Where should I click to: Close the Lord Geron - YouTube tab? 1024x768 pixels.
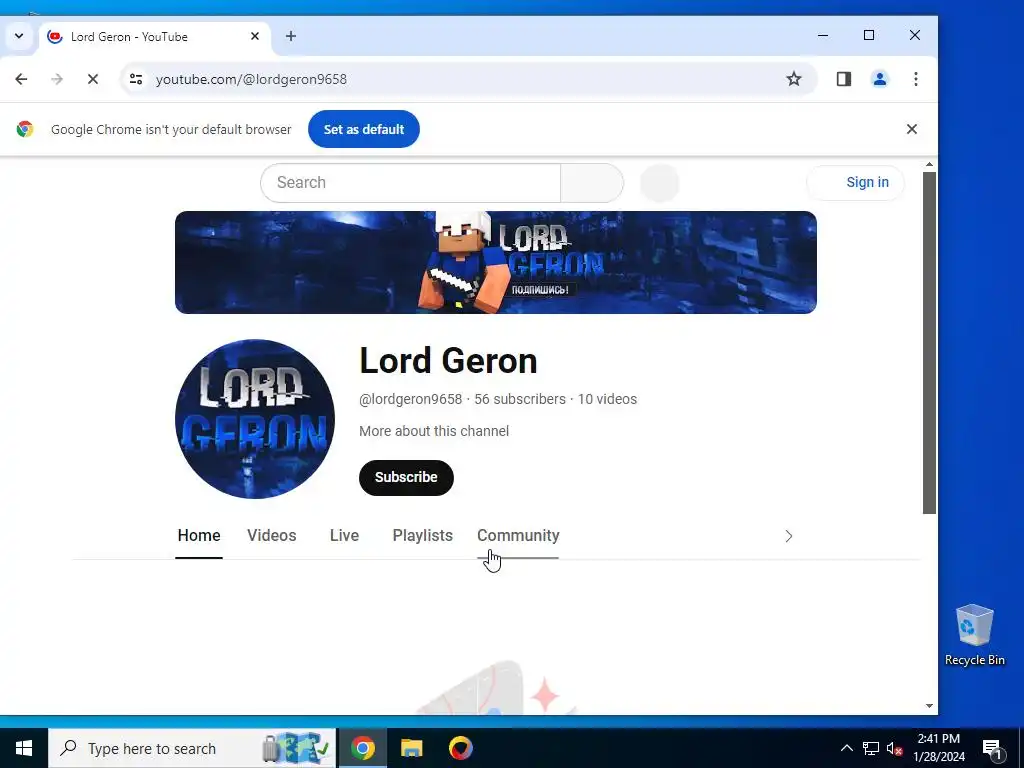point(255,36)
